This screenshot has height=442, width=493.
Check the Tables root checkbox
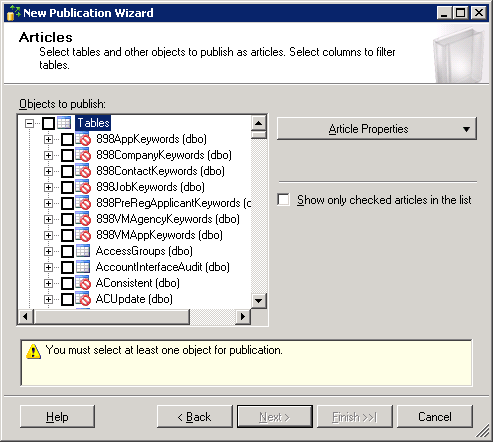[x=48, y=123]
